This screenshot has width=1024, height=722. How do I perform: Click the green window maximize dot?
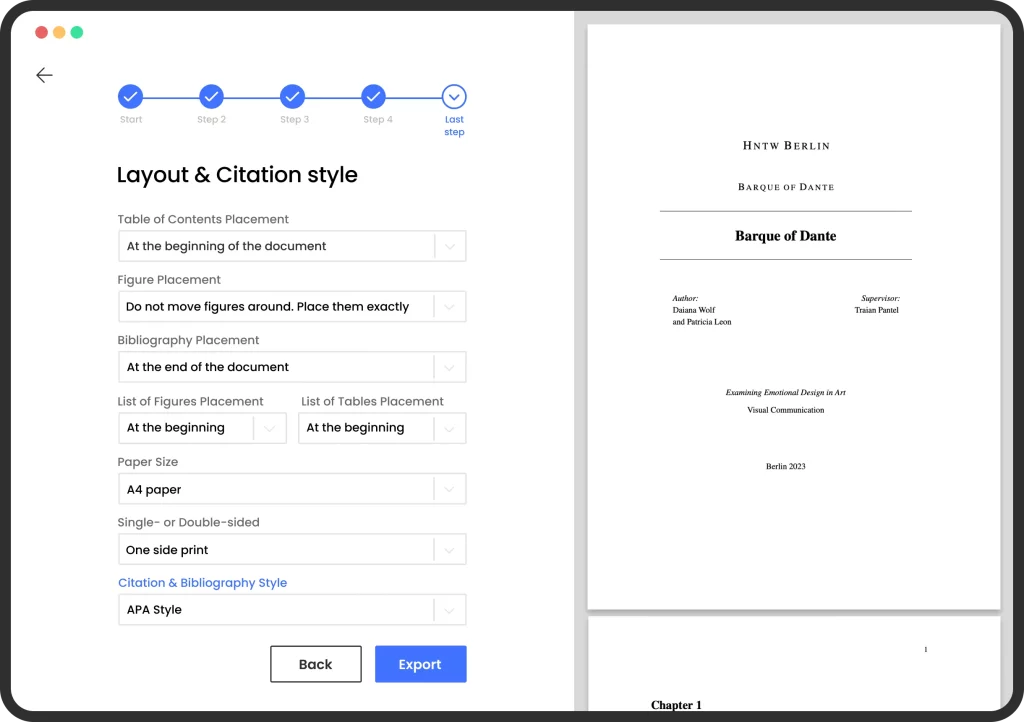[x=77, y=32]
